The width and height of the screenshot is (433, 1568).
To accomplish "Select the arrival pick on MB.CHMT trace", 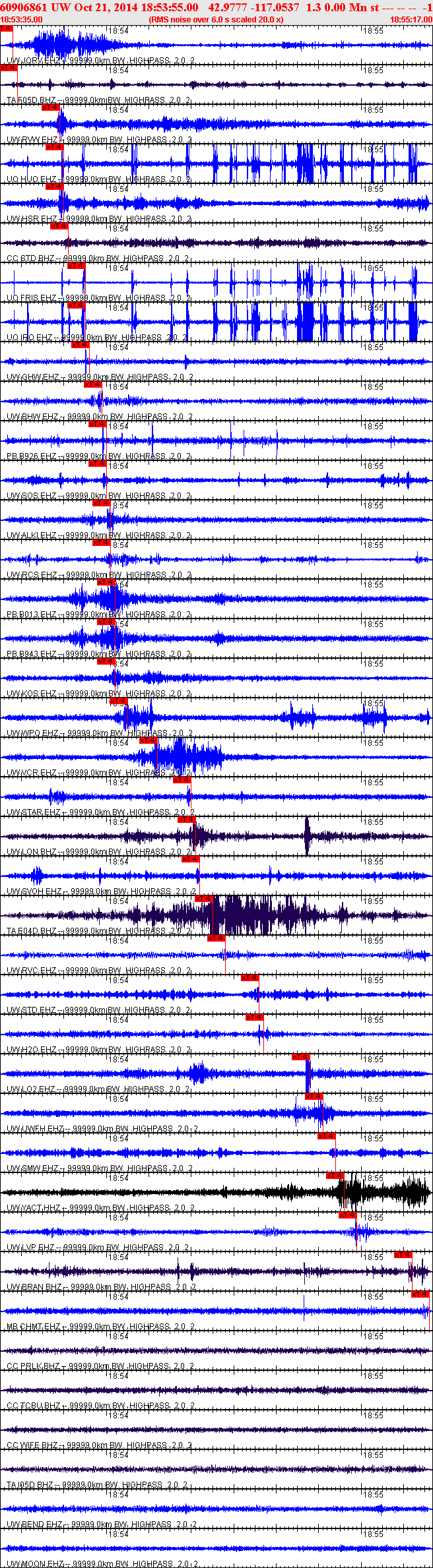I will click(x=421, y=1294).
